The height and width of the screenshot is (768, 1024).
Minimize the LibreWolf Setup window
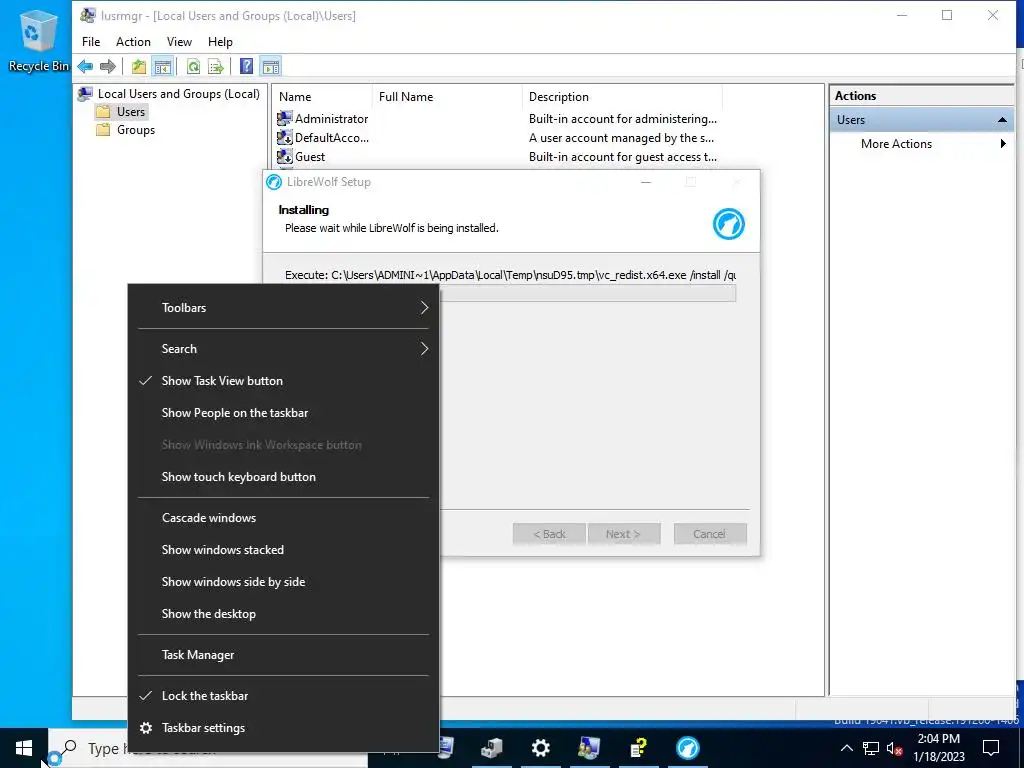[x=646, y=182]
